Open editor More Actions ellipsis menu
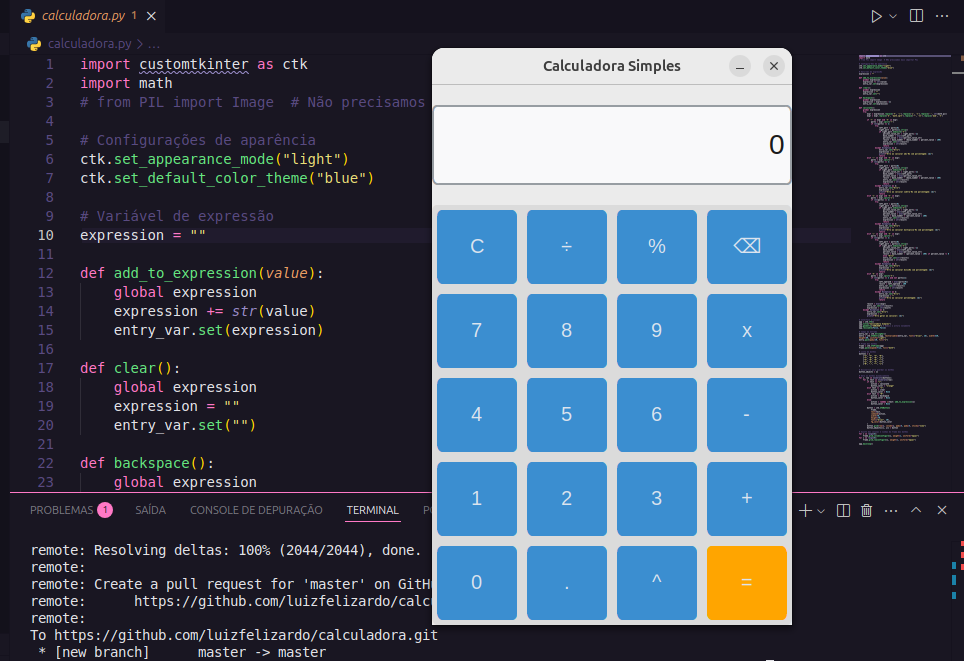964x661 pixels. click(942, 16)
